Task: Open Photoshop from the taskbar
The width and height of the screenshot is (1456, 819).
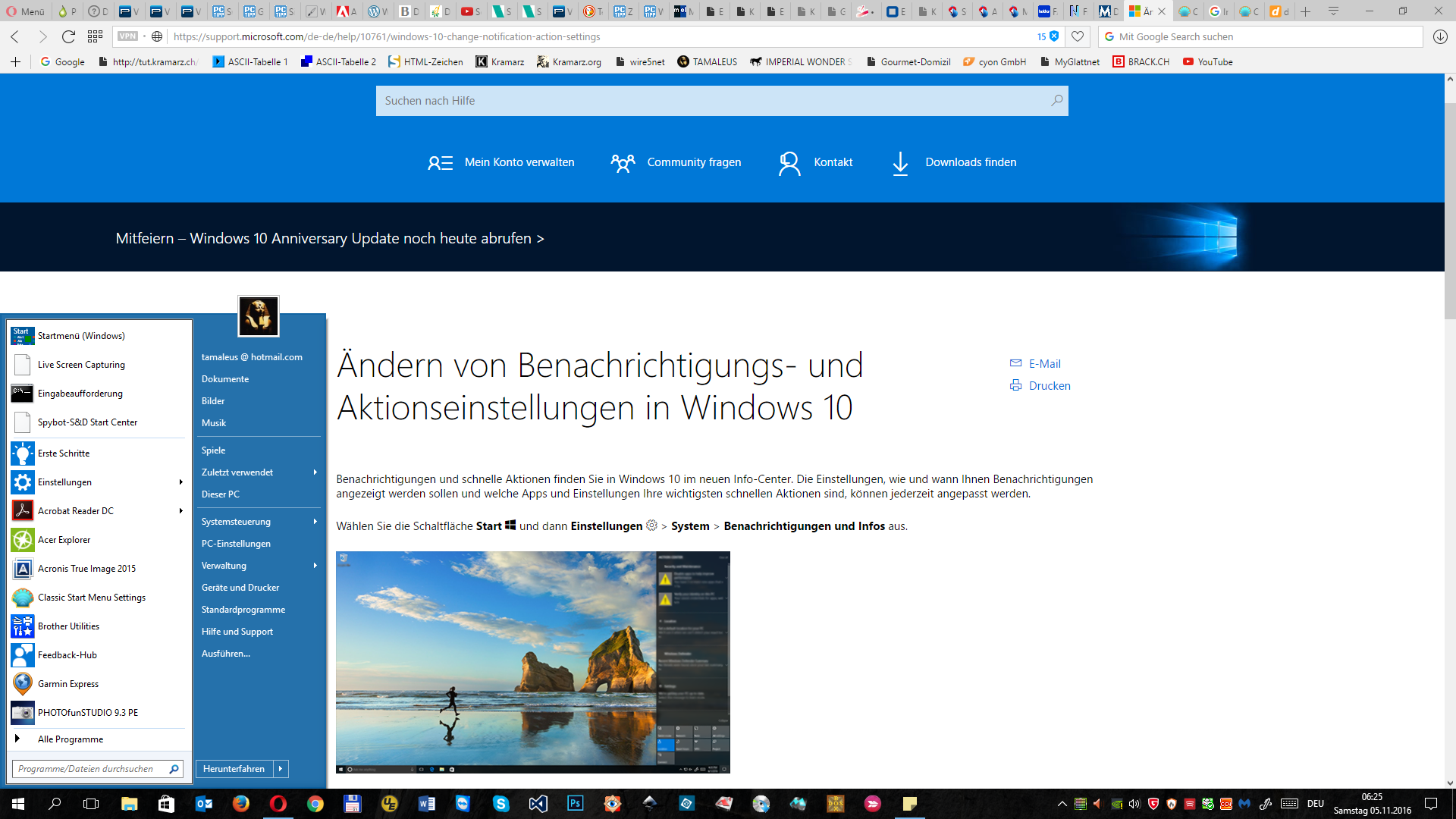Action: 575,804
